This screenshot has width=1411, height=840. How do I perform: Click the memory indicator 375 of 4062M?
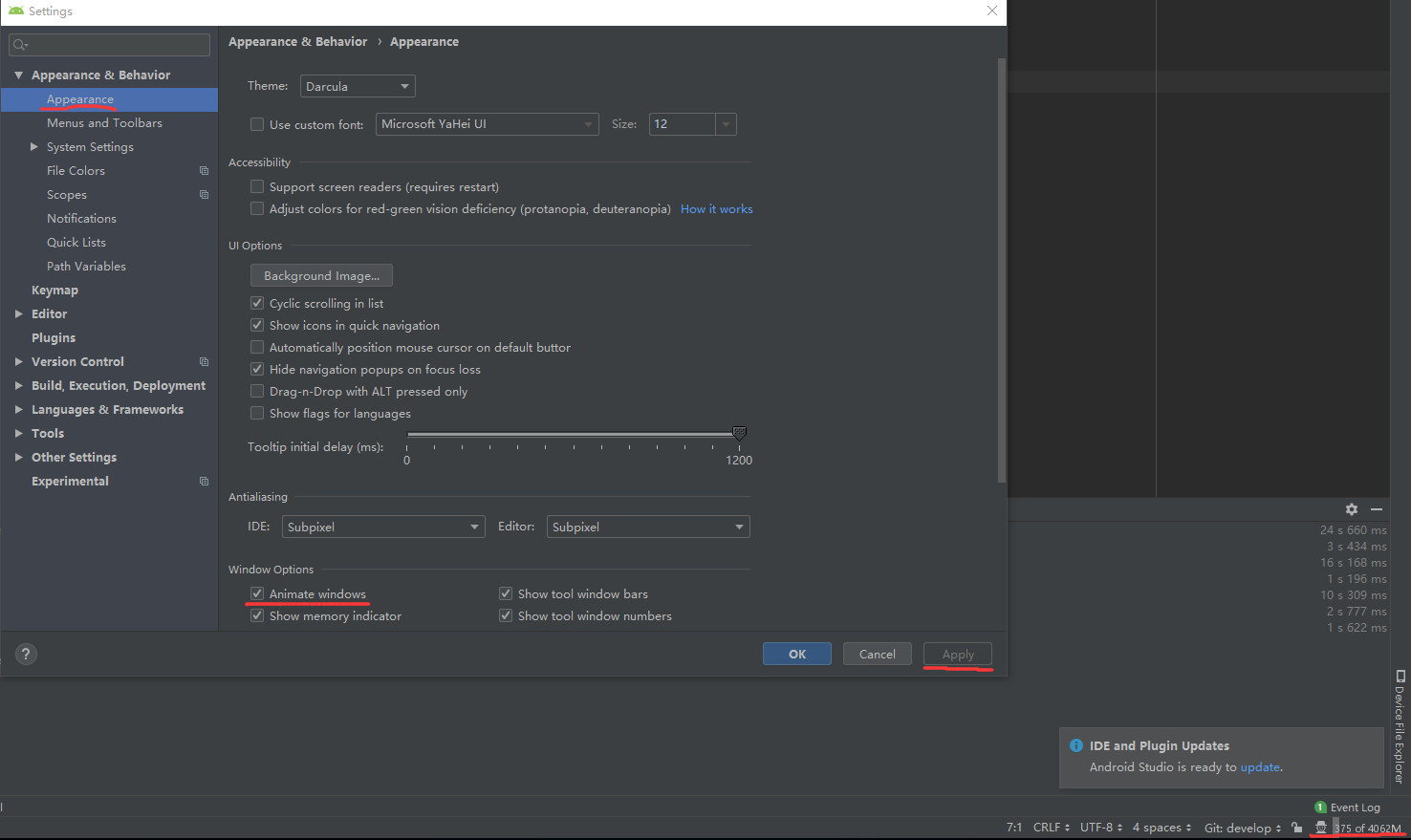pos(1368,829)
